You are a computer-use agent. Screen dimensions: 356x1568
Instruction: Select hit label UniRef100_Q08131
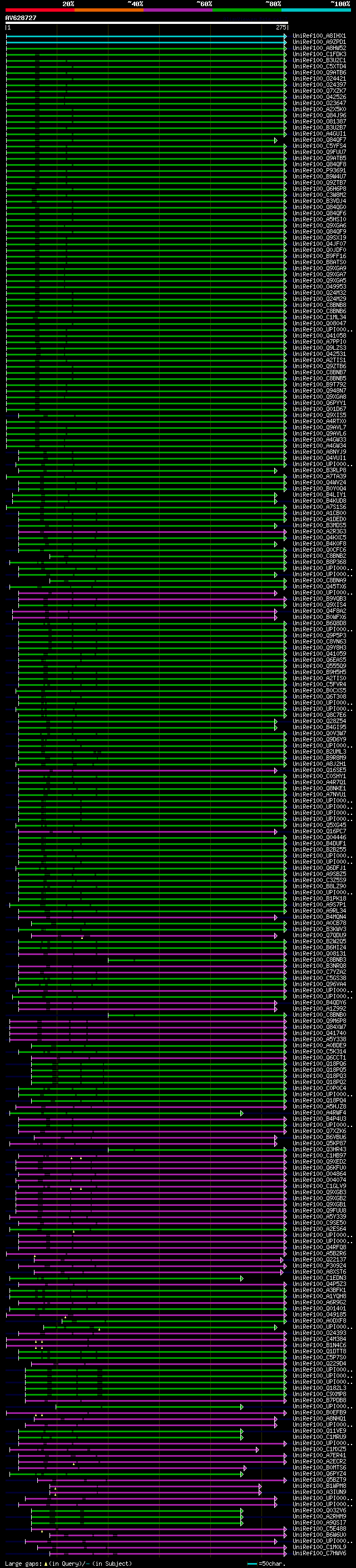click(319, 953)
